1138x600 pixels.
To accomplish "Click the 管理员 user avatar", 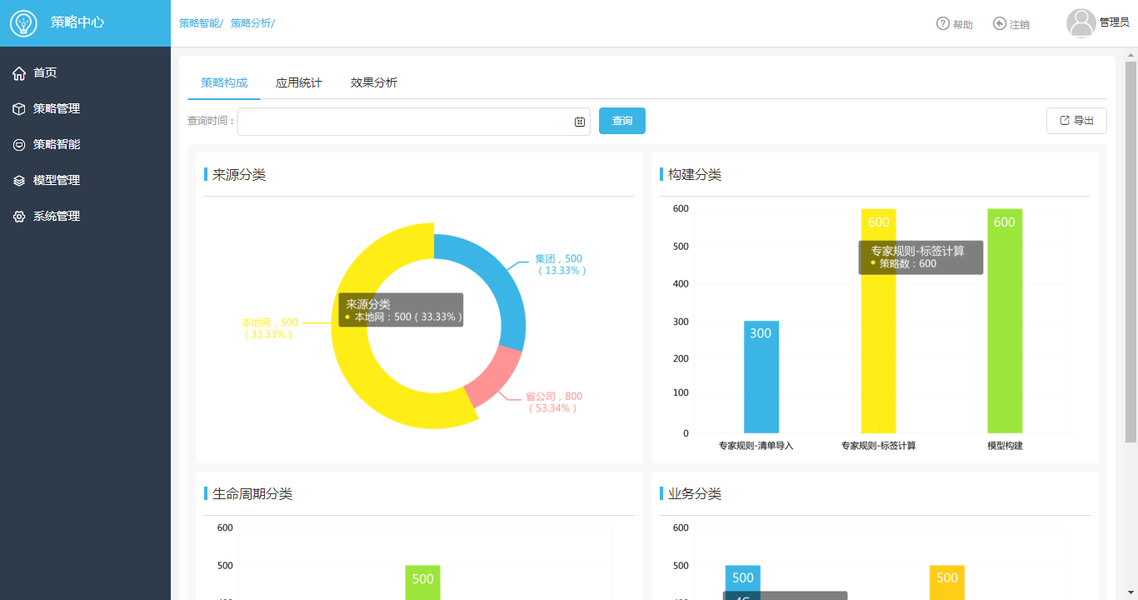I will coord(1081,22).
